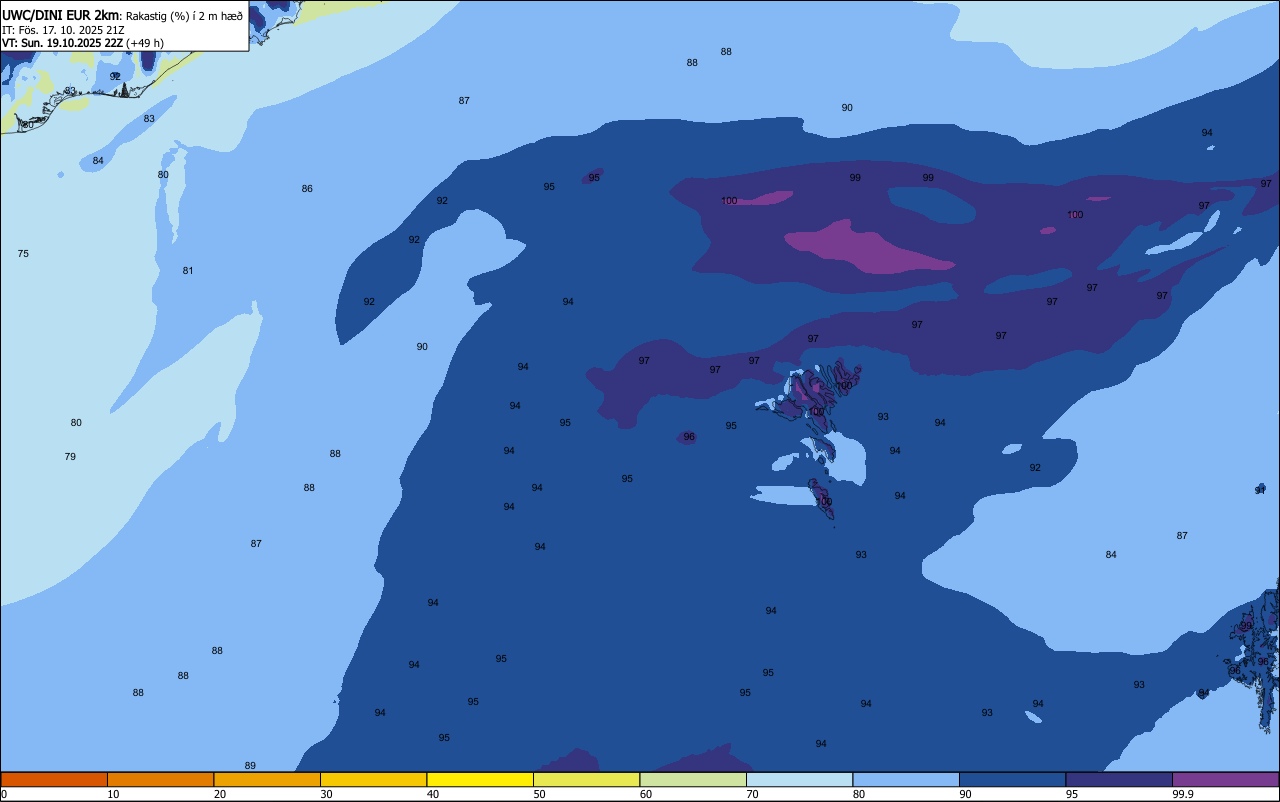Viewport: 1280px width, 802px height.
Task: Click the 'UWC/DINI EUR 2km' title text
Action: pyautogui.click(x=61, y=15)
